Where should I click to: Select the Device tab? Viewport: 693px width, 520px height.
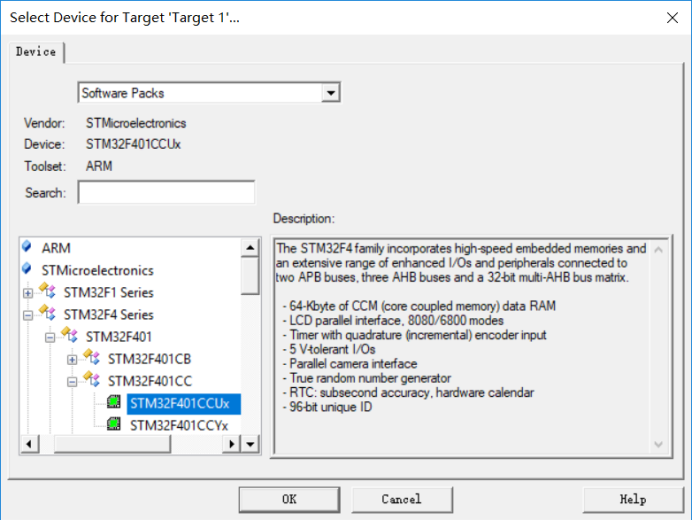[36, 52]
